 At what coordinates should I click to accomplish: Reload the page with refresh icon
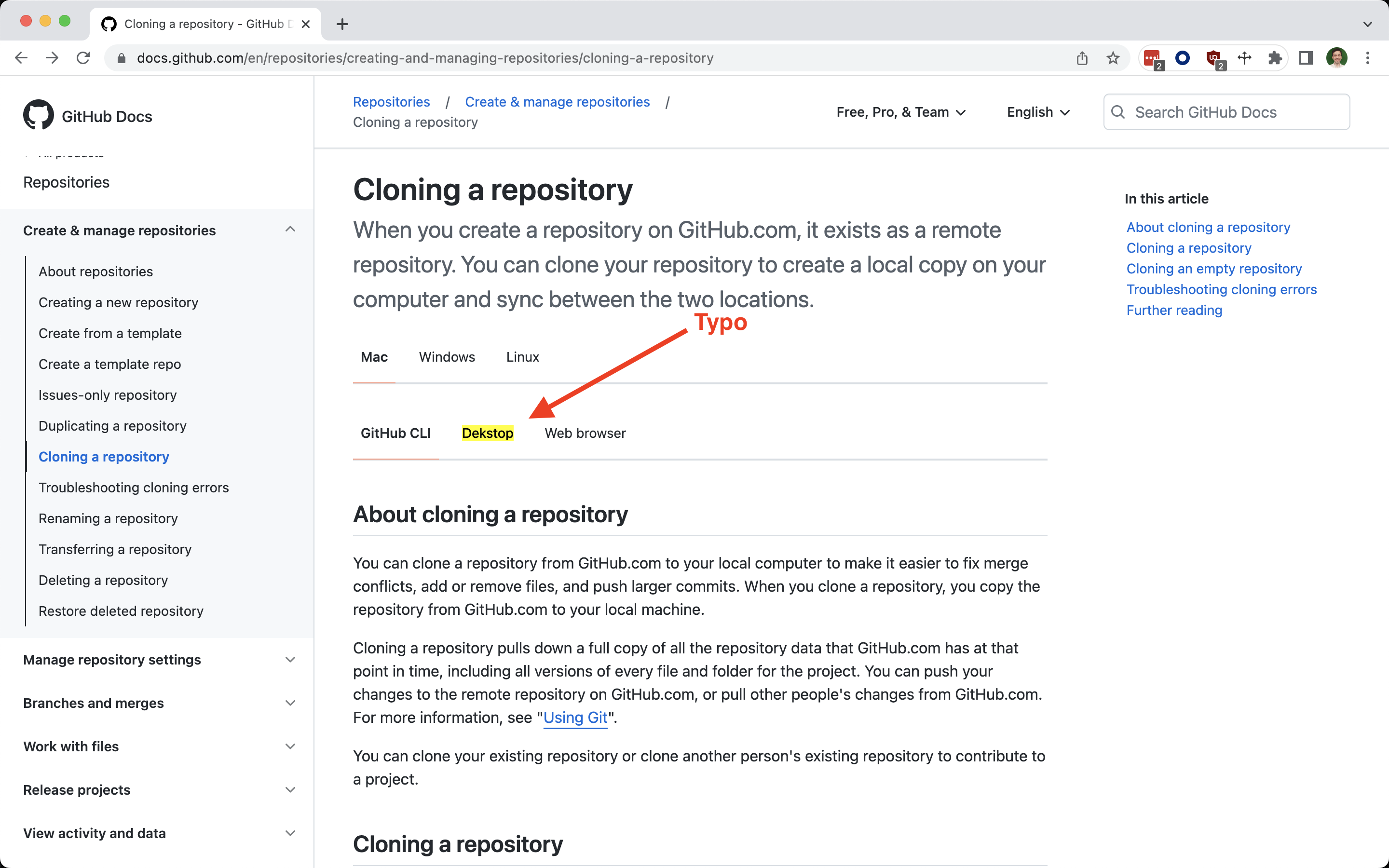tap(83, 58)
